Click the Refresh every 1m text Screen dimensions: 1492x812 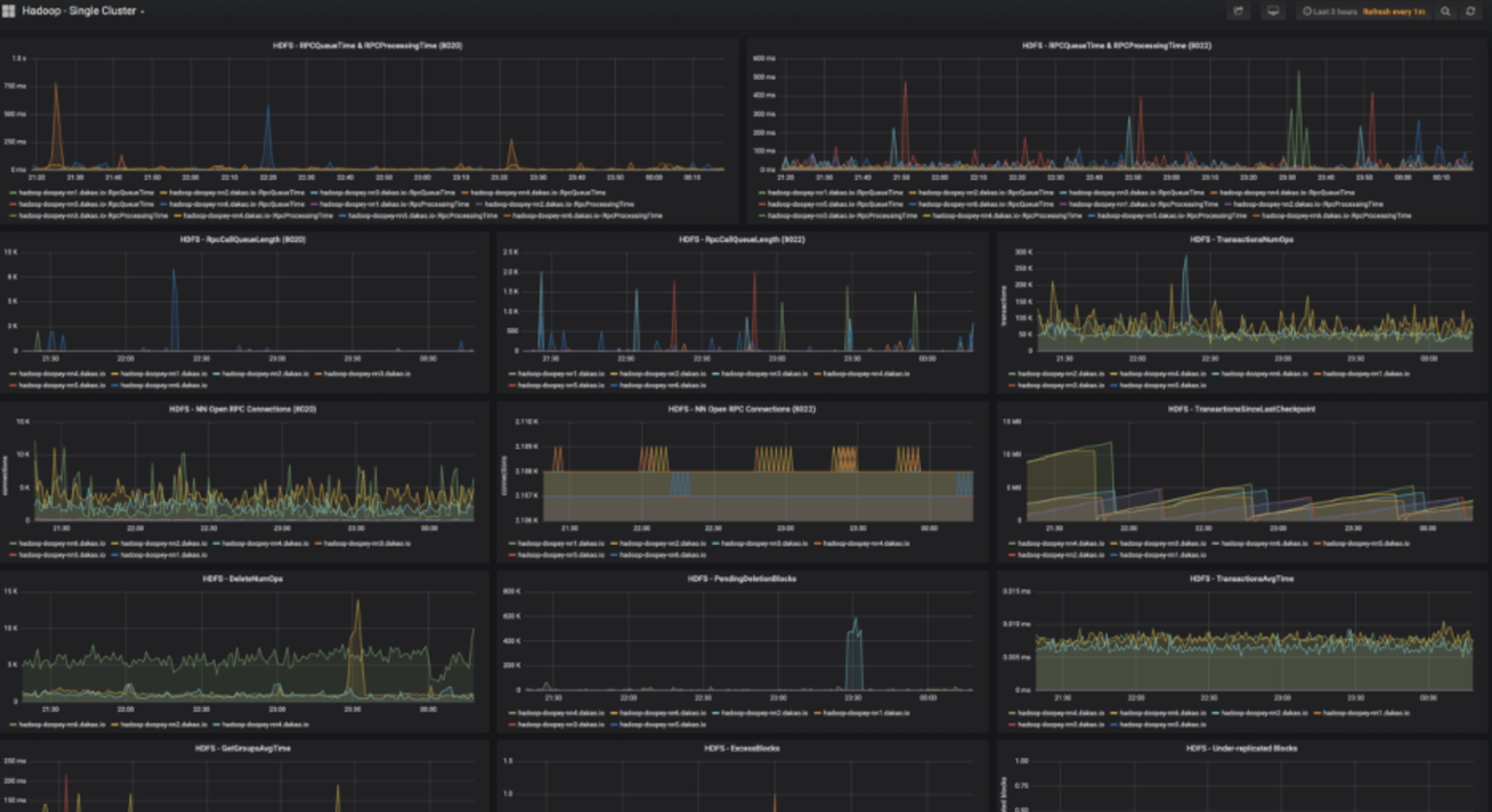[x=1394, y=12]
